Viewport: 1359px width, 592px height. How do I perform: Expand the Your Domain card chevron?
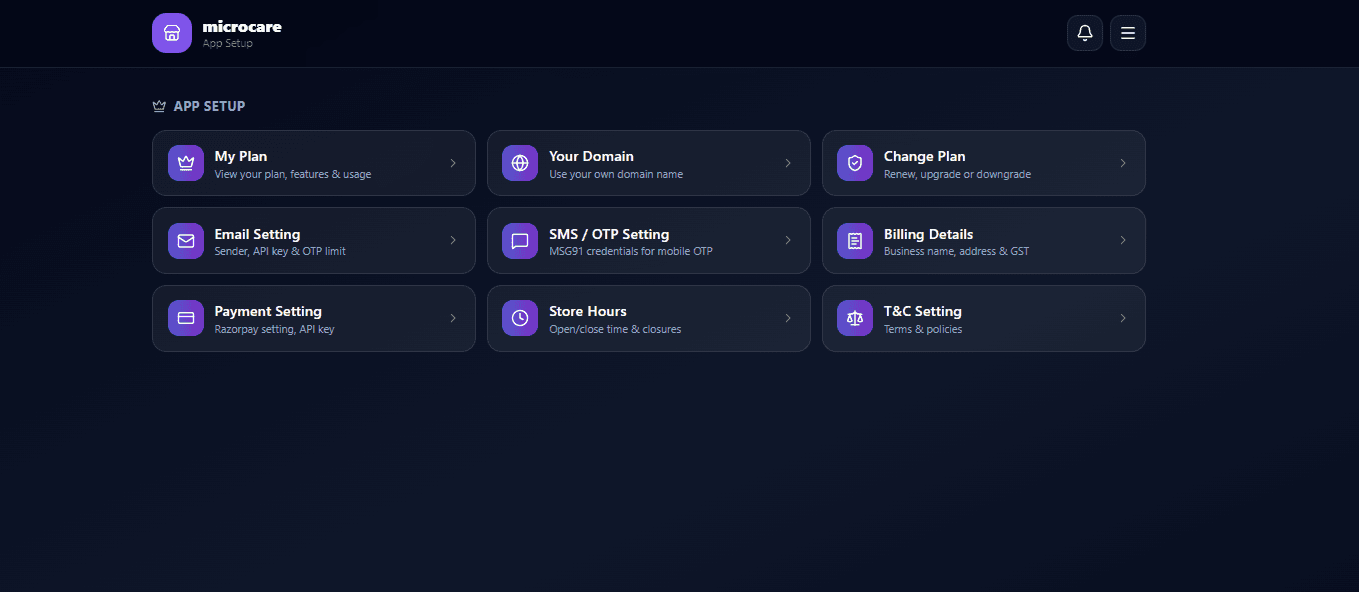point(788,163)
